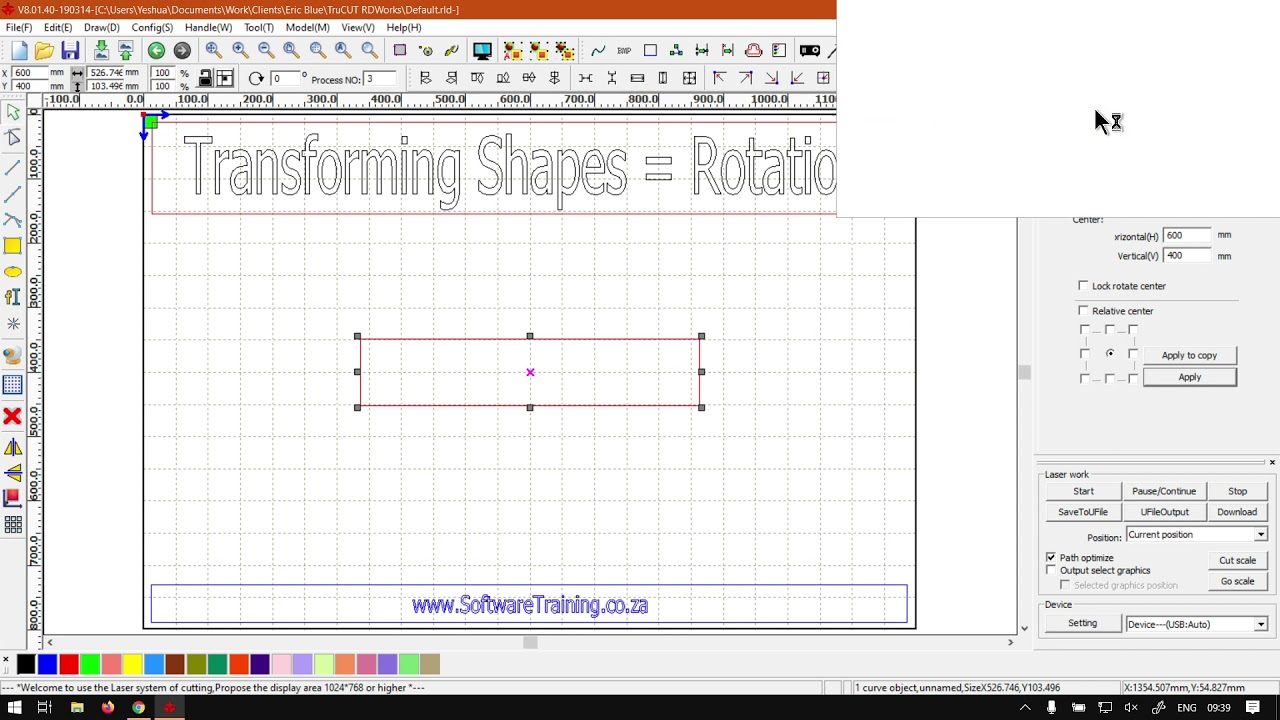Open Chrome from the taskbar
The height and width of the screenshot is (720, 1280).
[x=138, y=708]
